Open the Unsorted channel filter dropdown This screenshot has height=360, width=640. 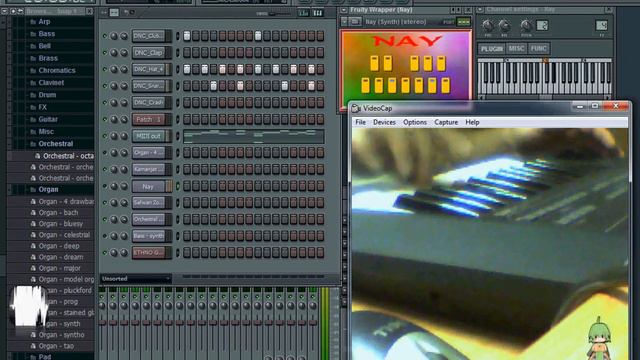tap(136, 279)
